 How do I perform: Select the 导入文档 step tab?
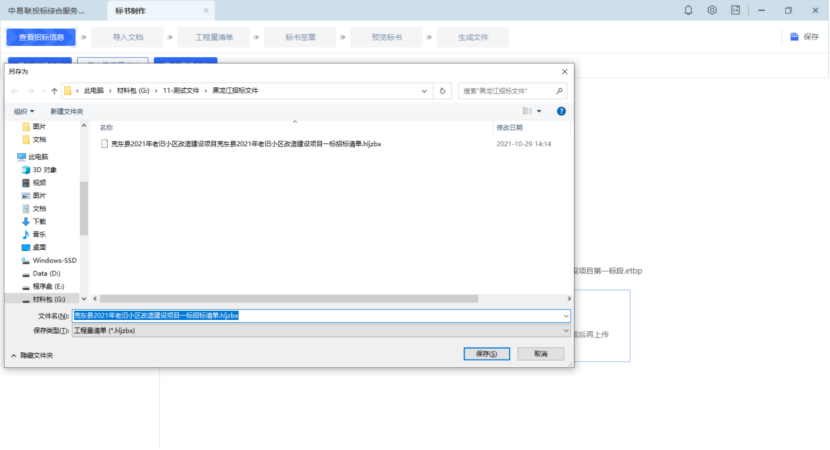[x=128, y=37]
